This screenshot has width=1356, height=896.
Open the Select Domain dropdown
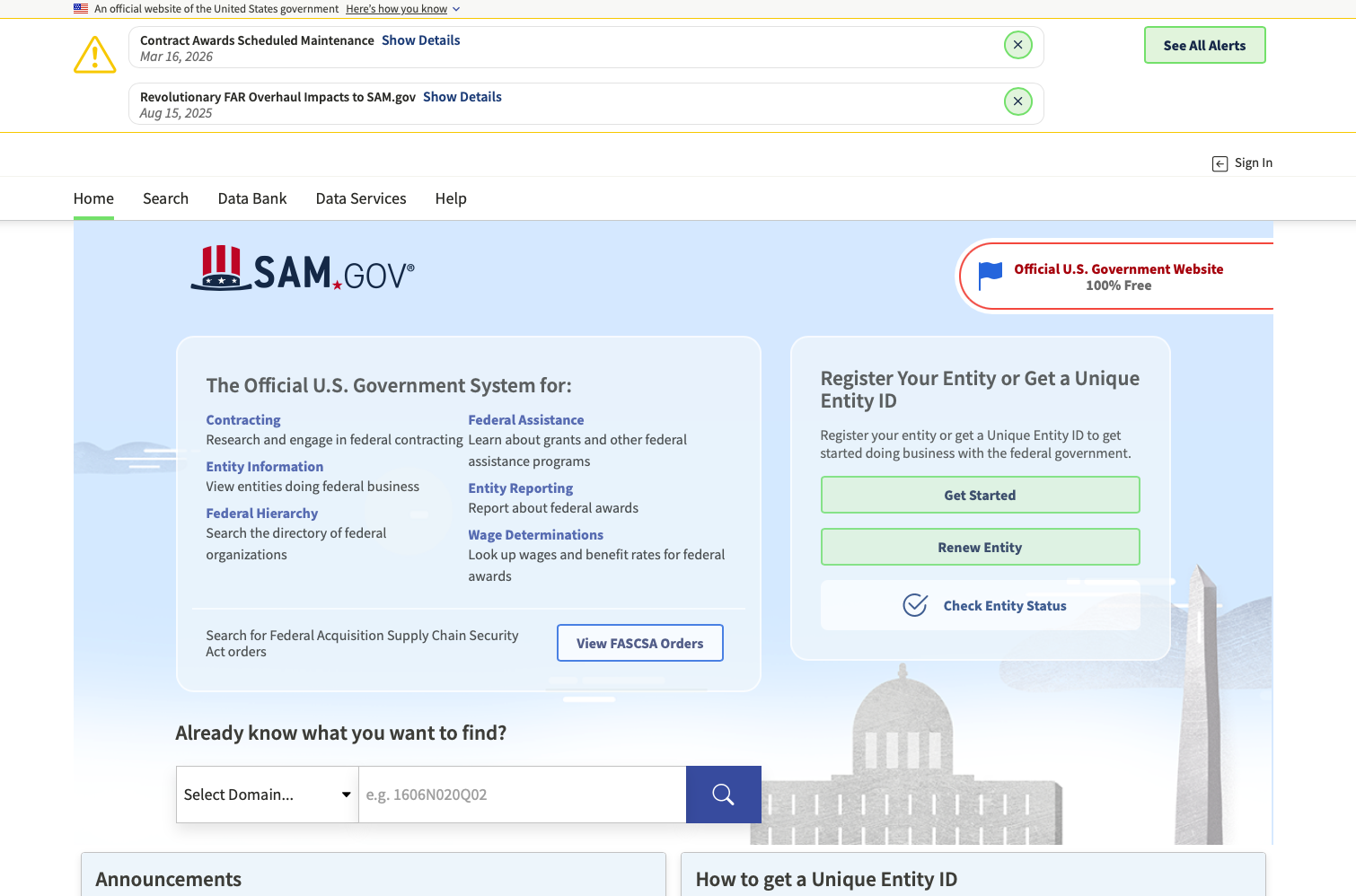(268, 795)
